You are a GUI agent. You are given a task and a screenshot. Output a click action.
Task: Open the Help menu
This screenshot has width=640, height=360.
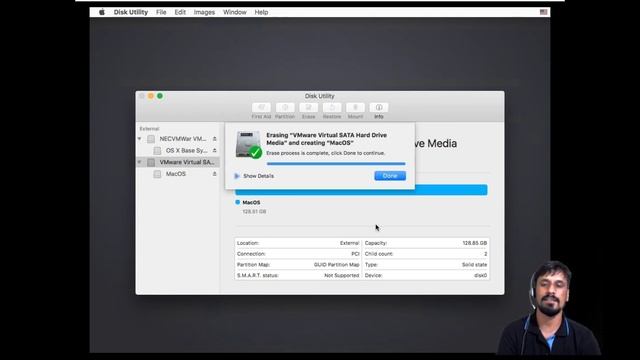click(261, 12)
